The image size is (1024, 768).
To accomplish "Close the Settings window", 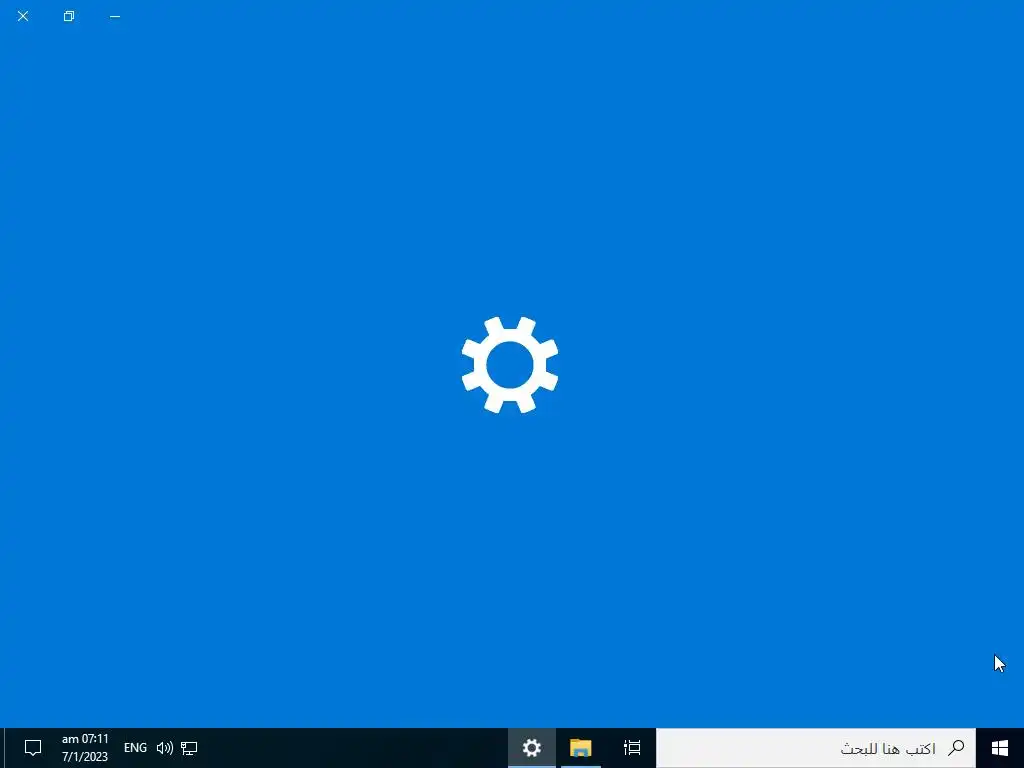I will [23, 16].
